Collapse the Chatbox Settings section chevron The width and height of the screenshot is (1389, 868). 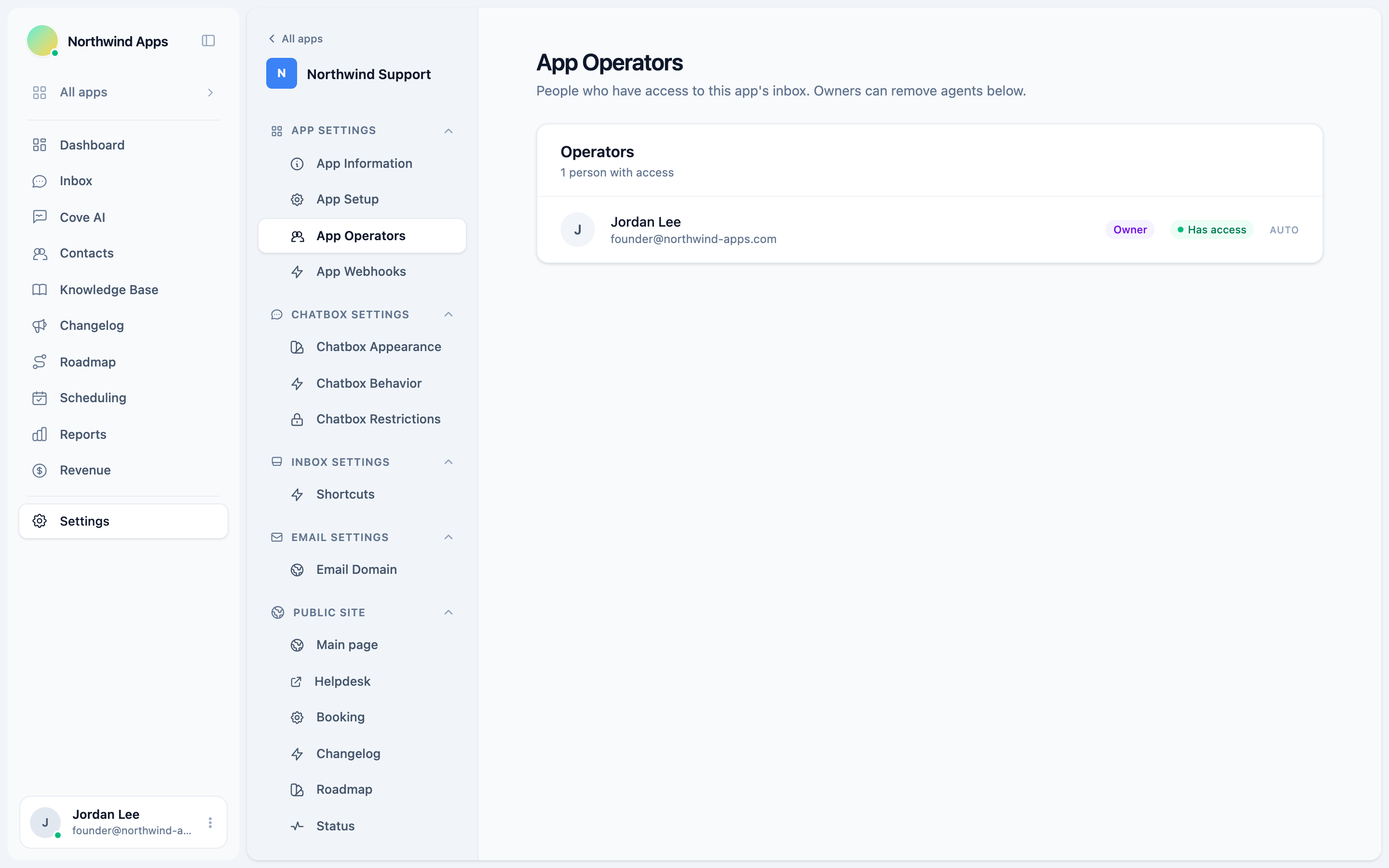coord(448,314)
